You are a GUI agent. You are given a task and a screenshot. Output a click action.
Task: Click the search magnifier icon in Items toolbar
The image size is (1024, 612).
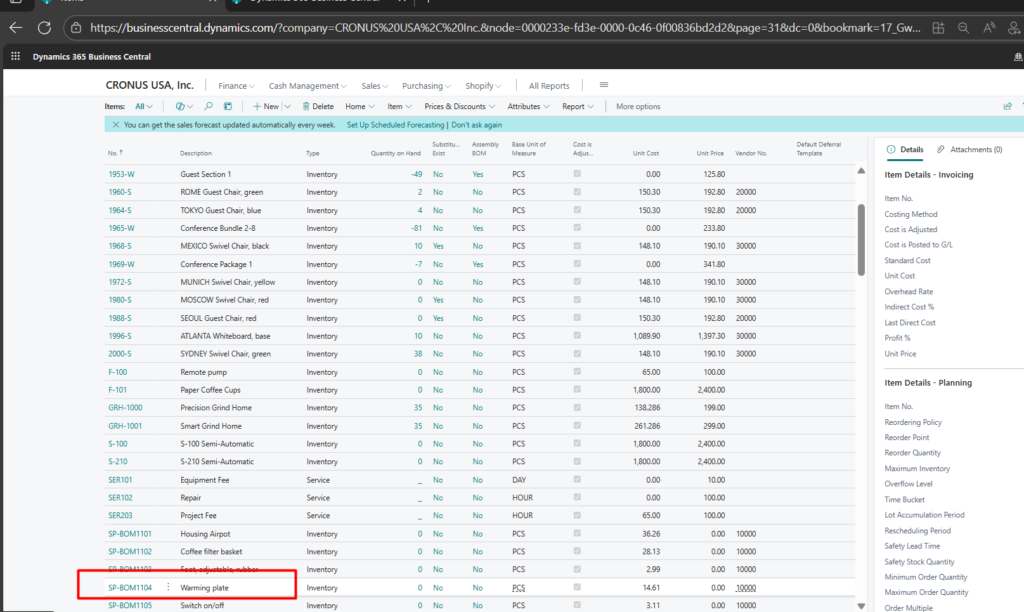pyautogui.click(x=208, y=106)
